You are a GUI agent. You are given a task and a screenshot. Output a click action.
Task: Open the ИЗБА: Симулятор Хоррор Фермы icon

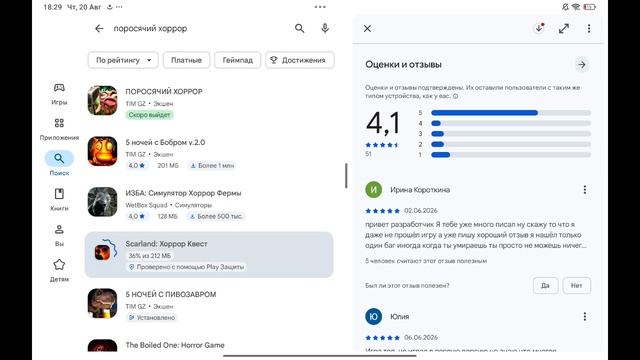tap(102, 202)
